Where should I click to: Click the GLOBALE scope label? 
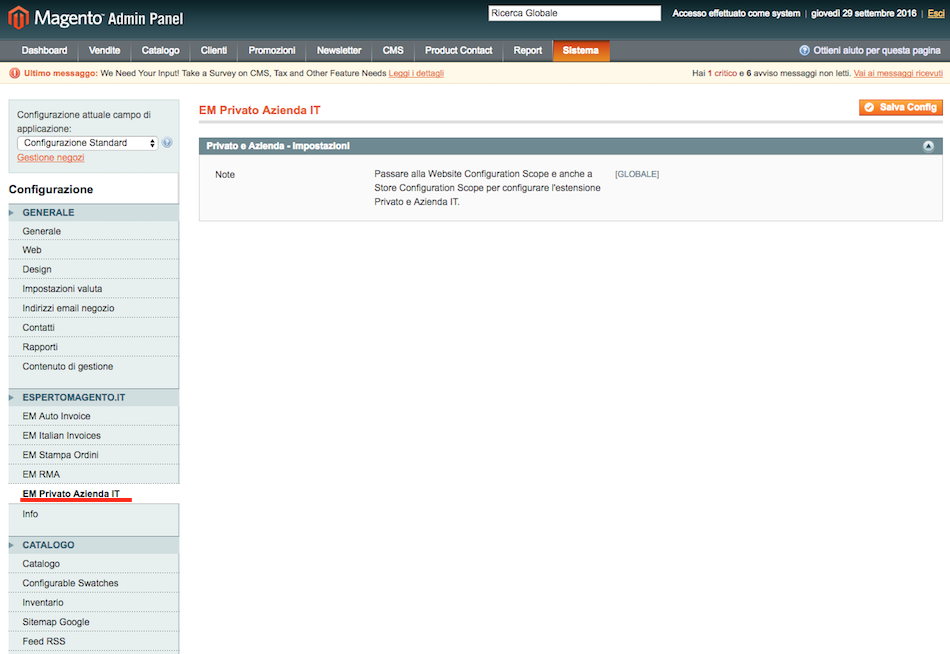click(637, 175)
